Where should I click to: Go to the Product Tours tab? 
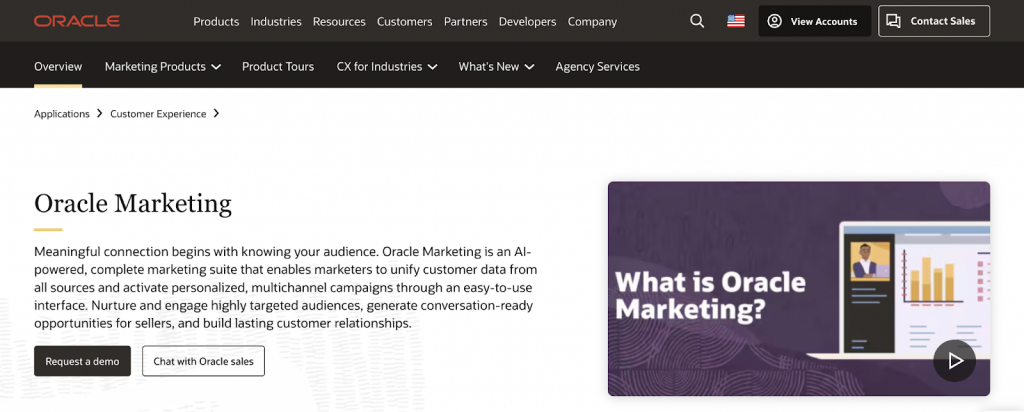(x=278, y=66)
